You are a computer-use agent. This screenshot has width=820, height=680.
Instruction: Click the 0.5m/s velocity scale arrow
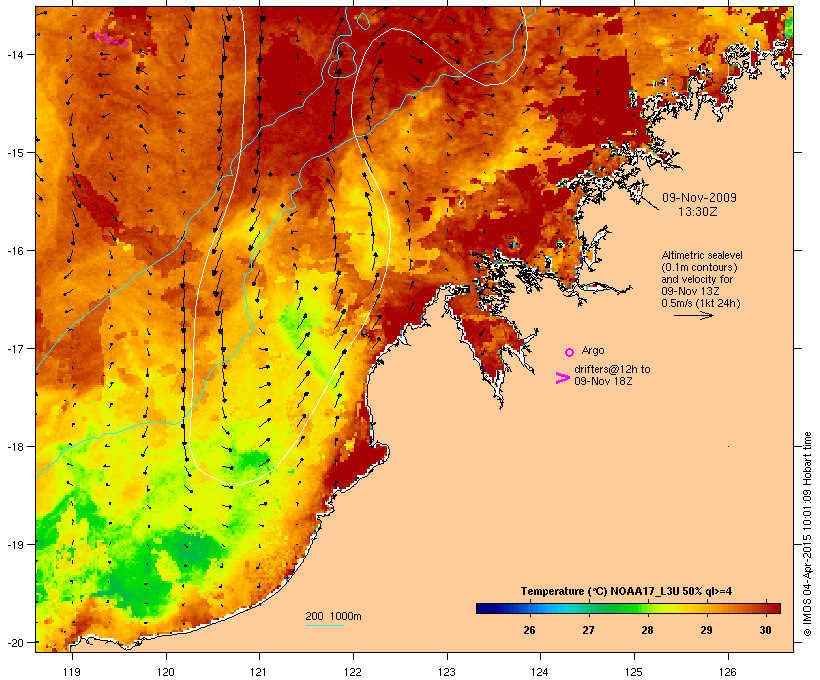click(x=693, y=315)
